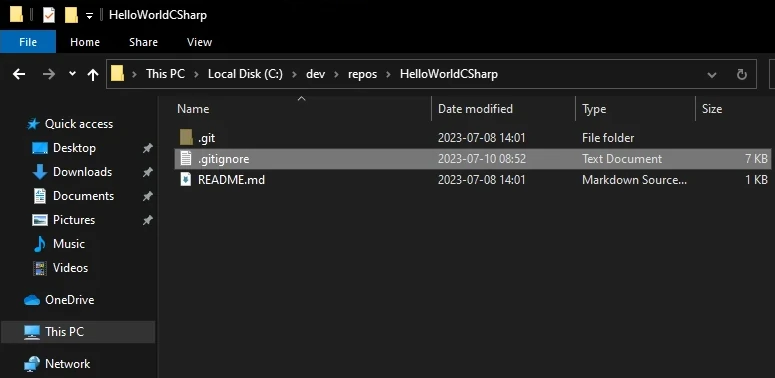This screenshot has height=378, width=775.
Task: Switch to the View ribbon tab
Action: pos(199,42)
